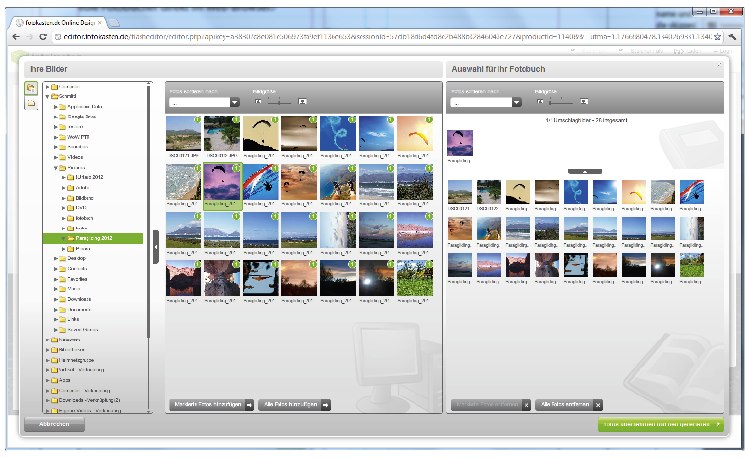Select smoke-ring blue sky photo in Auswahl panel
The height and width of the screenshot is (458, 749).
(x=576, y=192)
